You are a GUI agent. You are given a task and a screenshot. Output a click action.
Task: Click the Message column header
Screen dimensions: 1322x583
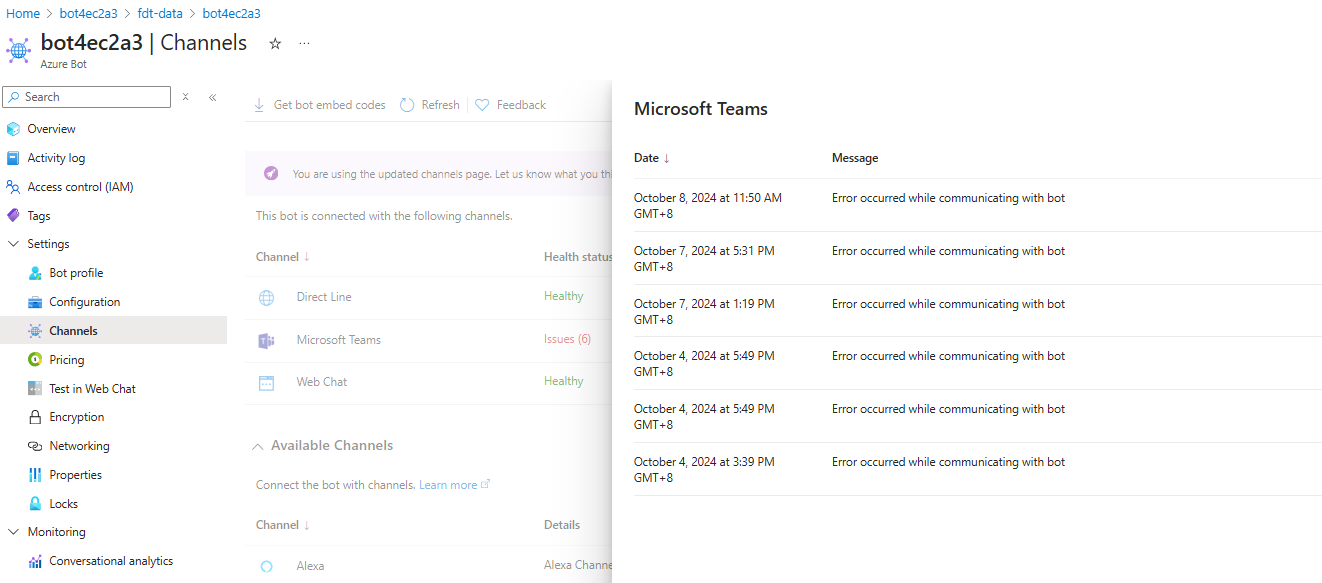click(x=855, y=158)
